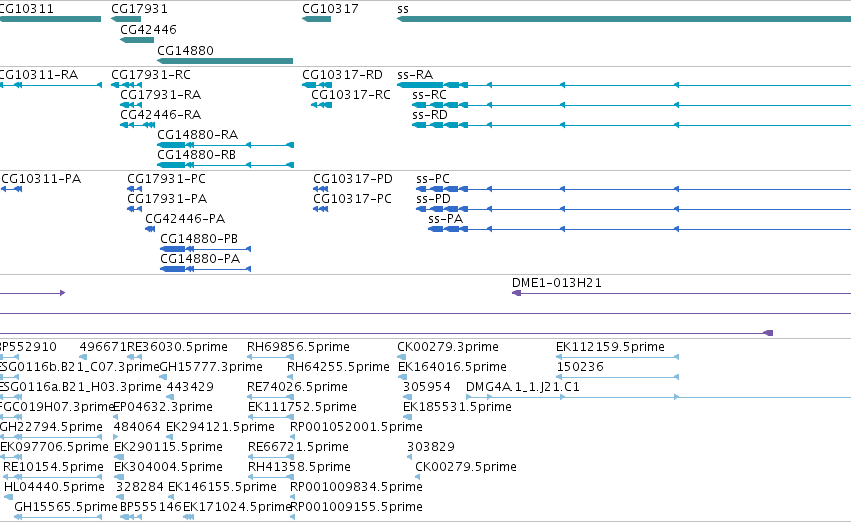Select EST RE36030.5prime label
The image size is (851, 522).
(177, 347)
